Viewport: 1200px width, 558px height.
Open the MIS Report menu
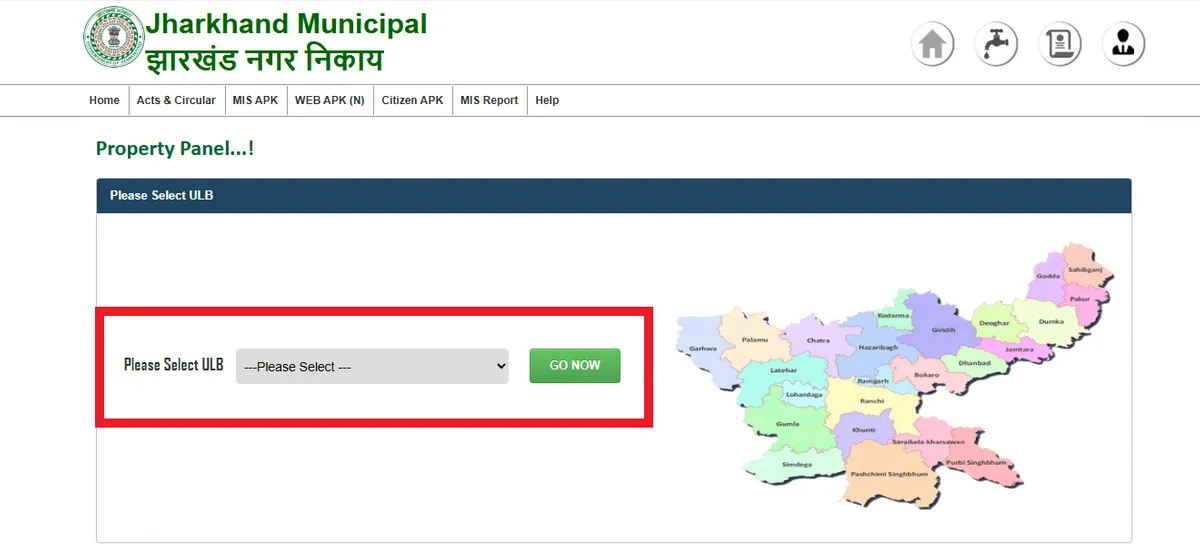pos(489,100)
